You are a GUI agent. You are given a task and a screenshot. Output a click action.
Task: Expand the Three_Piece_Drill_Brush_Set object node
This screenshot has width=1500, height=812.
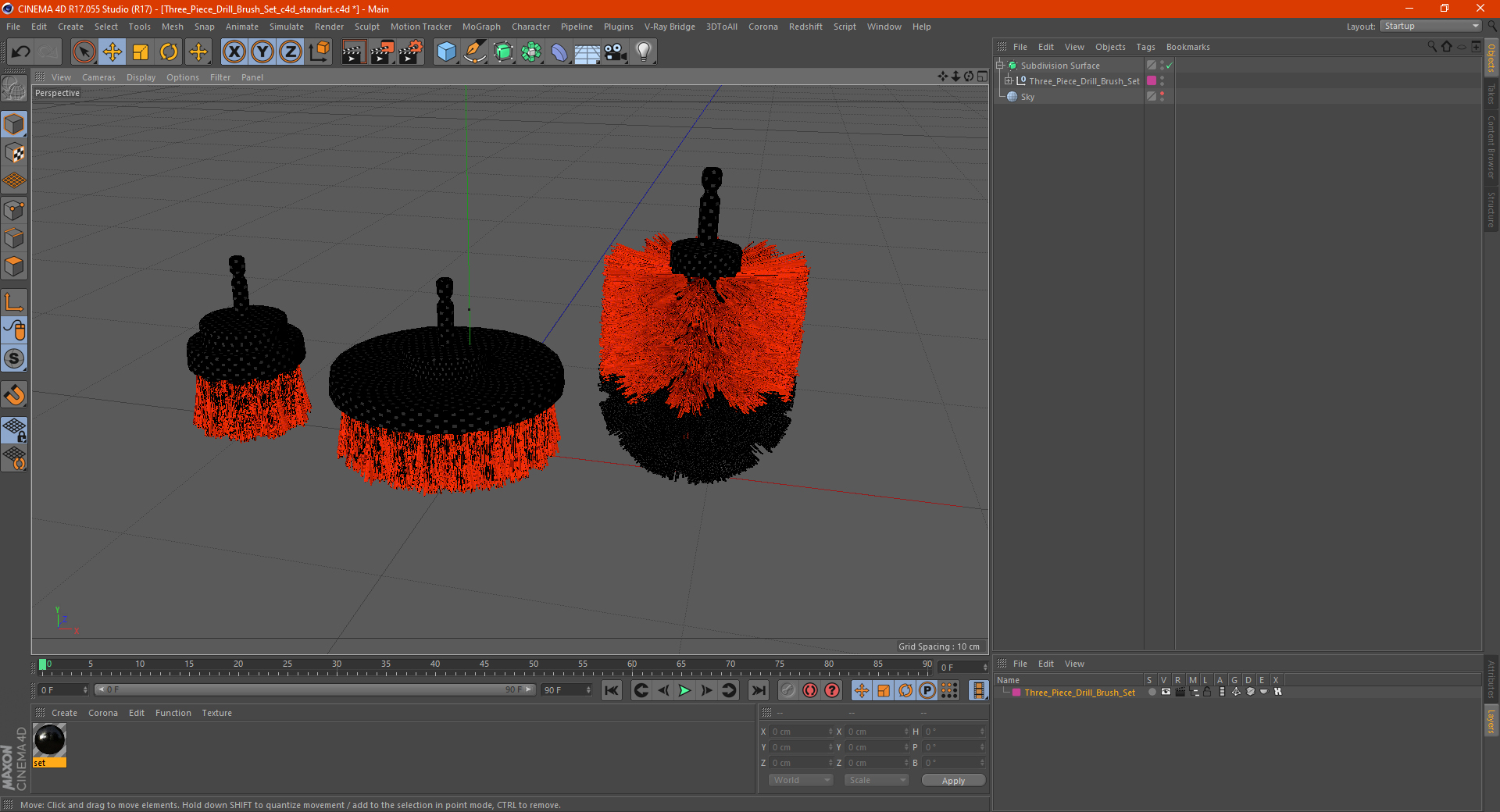pos(1008,80)
